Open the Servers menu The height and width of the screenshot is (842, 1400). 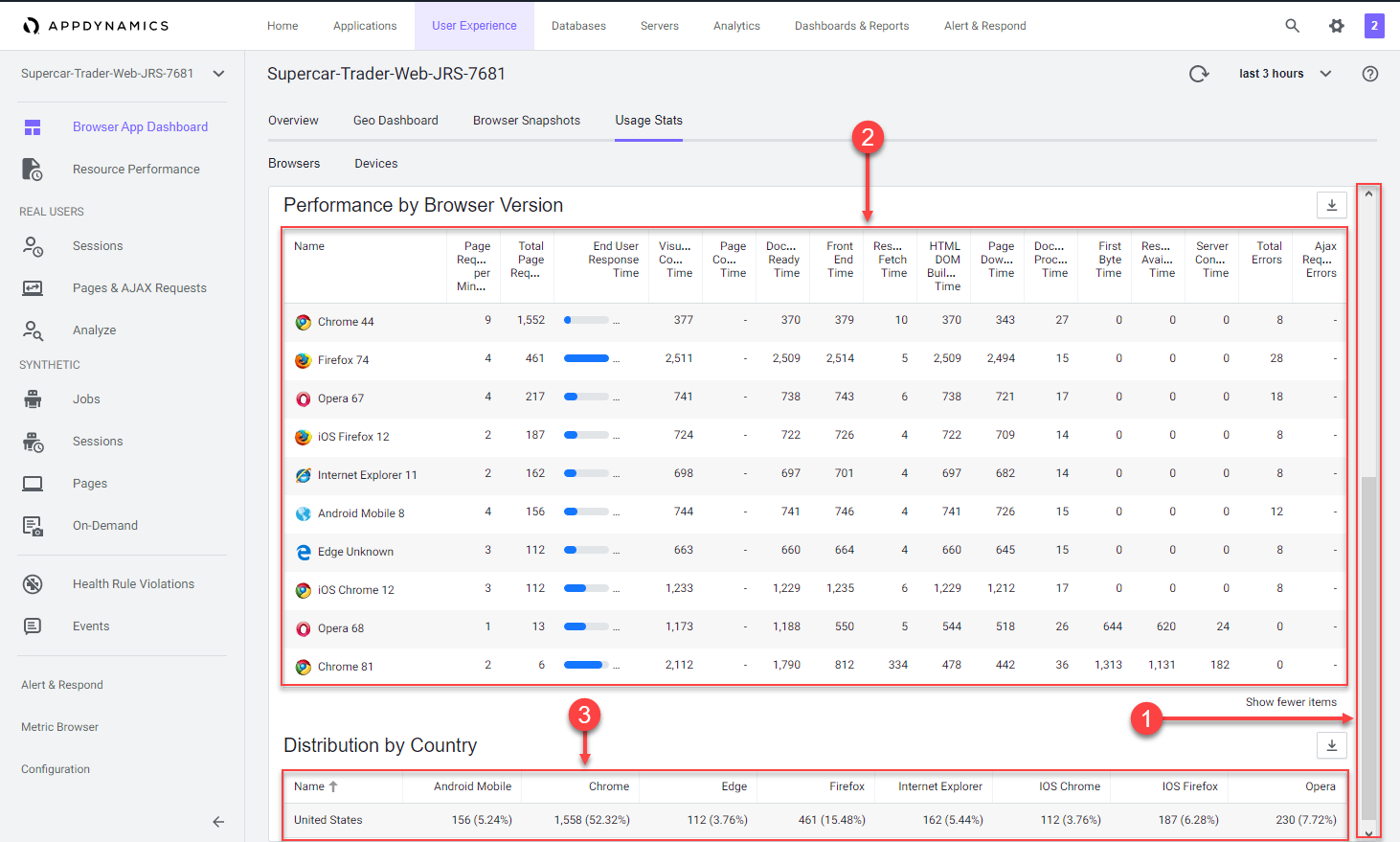[x=660, y=26]
